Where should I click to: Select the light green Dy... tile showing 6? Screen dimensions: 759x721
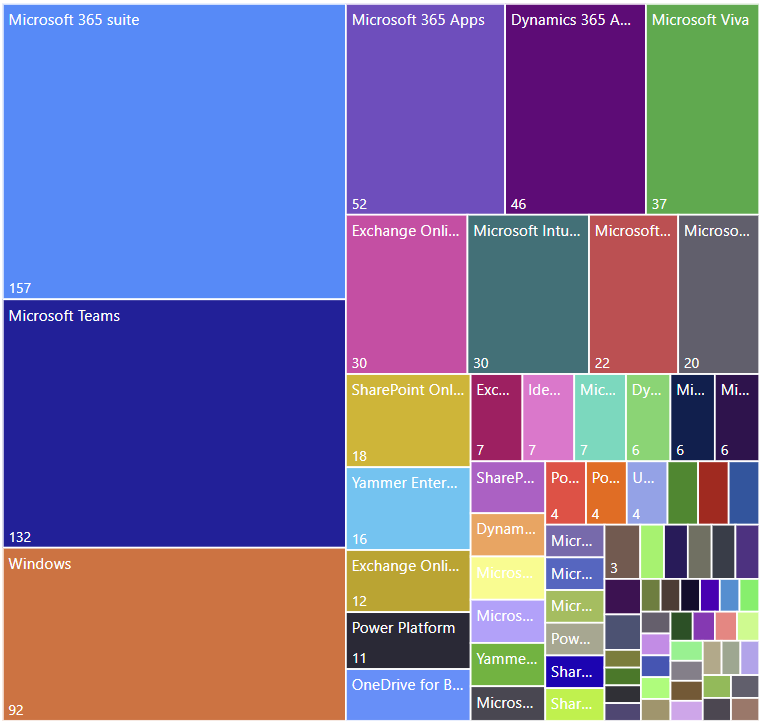pyautogui.click(x=648, y=417)
